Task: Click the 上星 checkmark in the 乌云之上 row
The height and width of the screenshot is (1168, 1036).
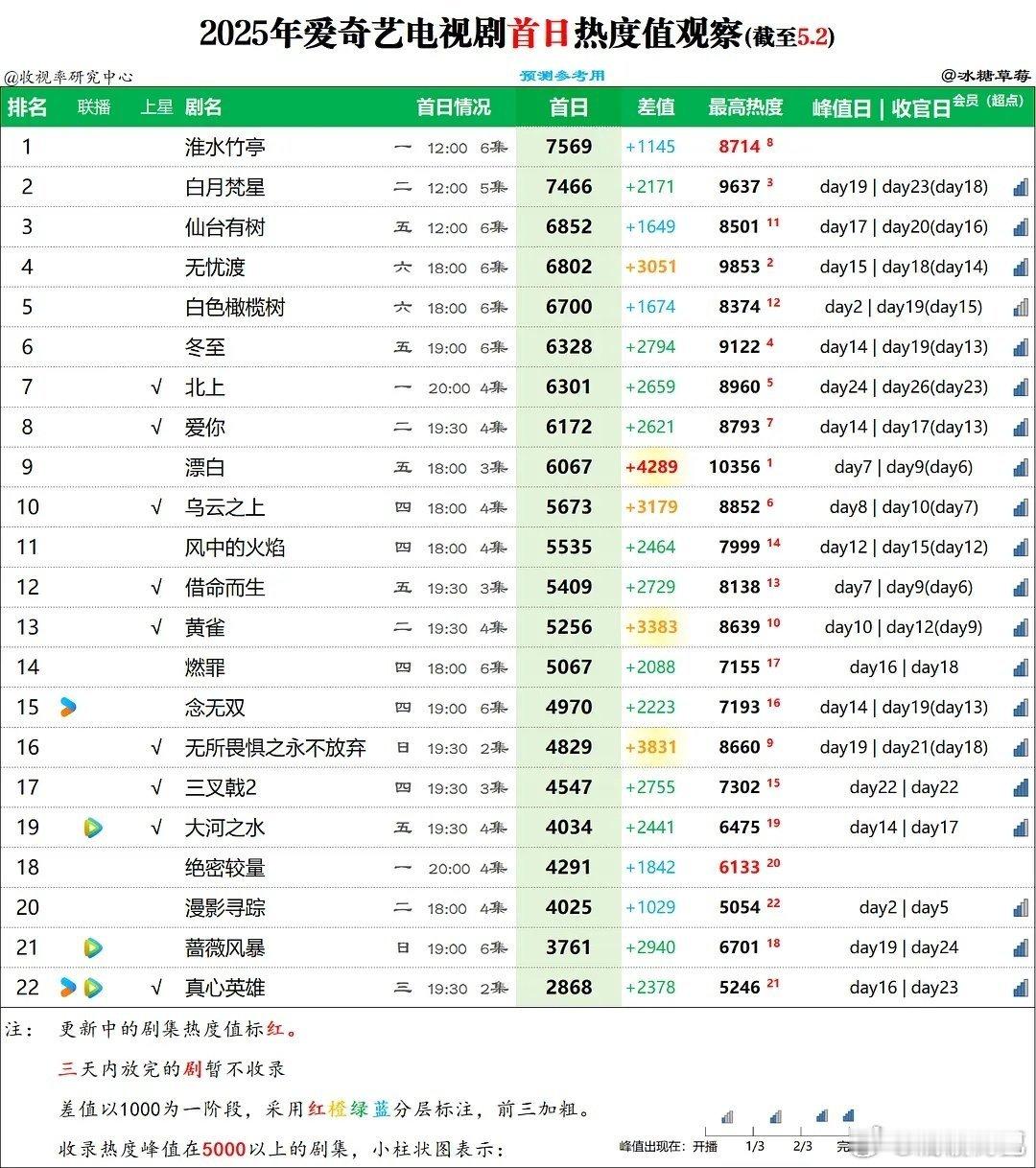Action: (156, 507)
